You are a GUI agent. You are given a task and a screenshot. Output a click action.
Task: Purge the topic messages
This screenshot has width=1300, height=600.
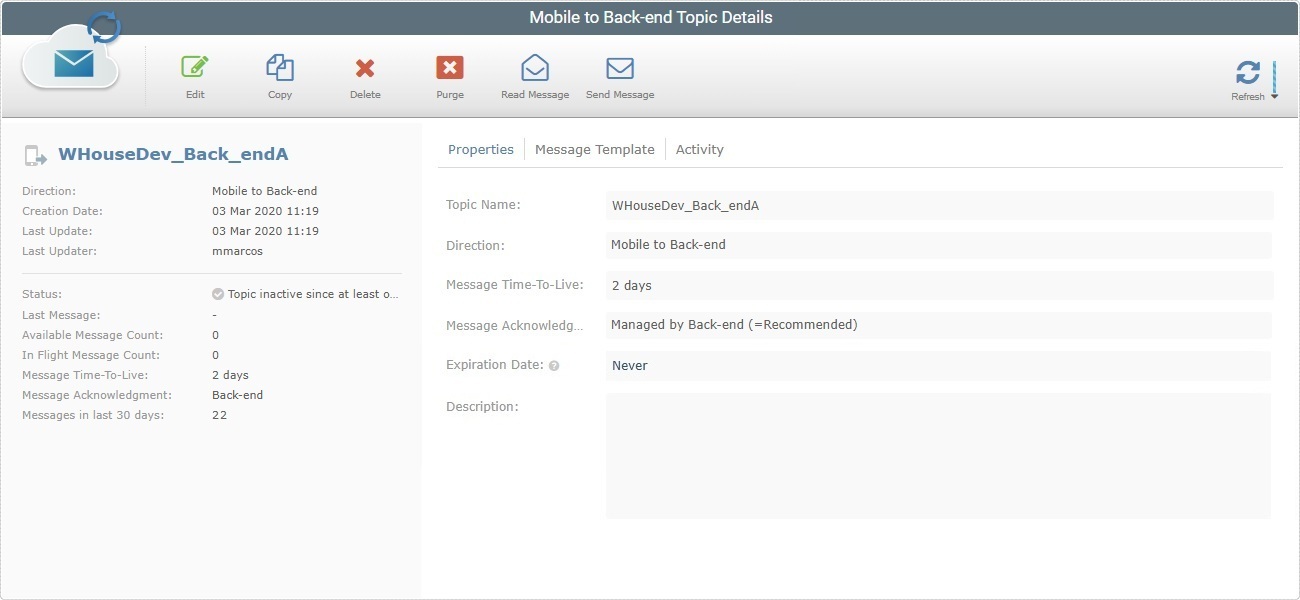coord(449,70)
